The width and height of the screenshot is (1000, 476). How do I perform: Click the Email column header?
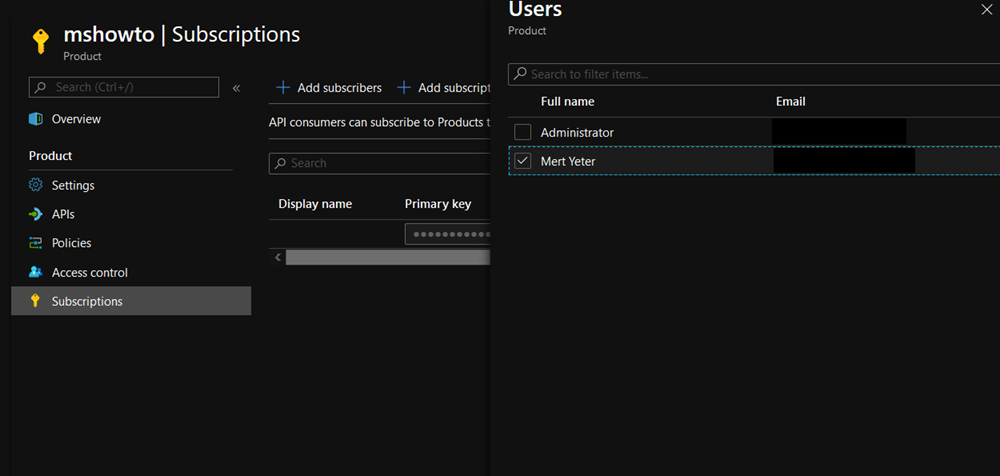(x=790, y=102)
